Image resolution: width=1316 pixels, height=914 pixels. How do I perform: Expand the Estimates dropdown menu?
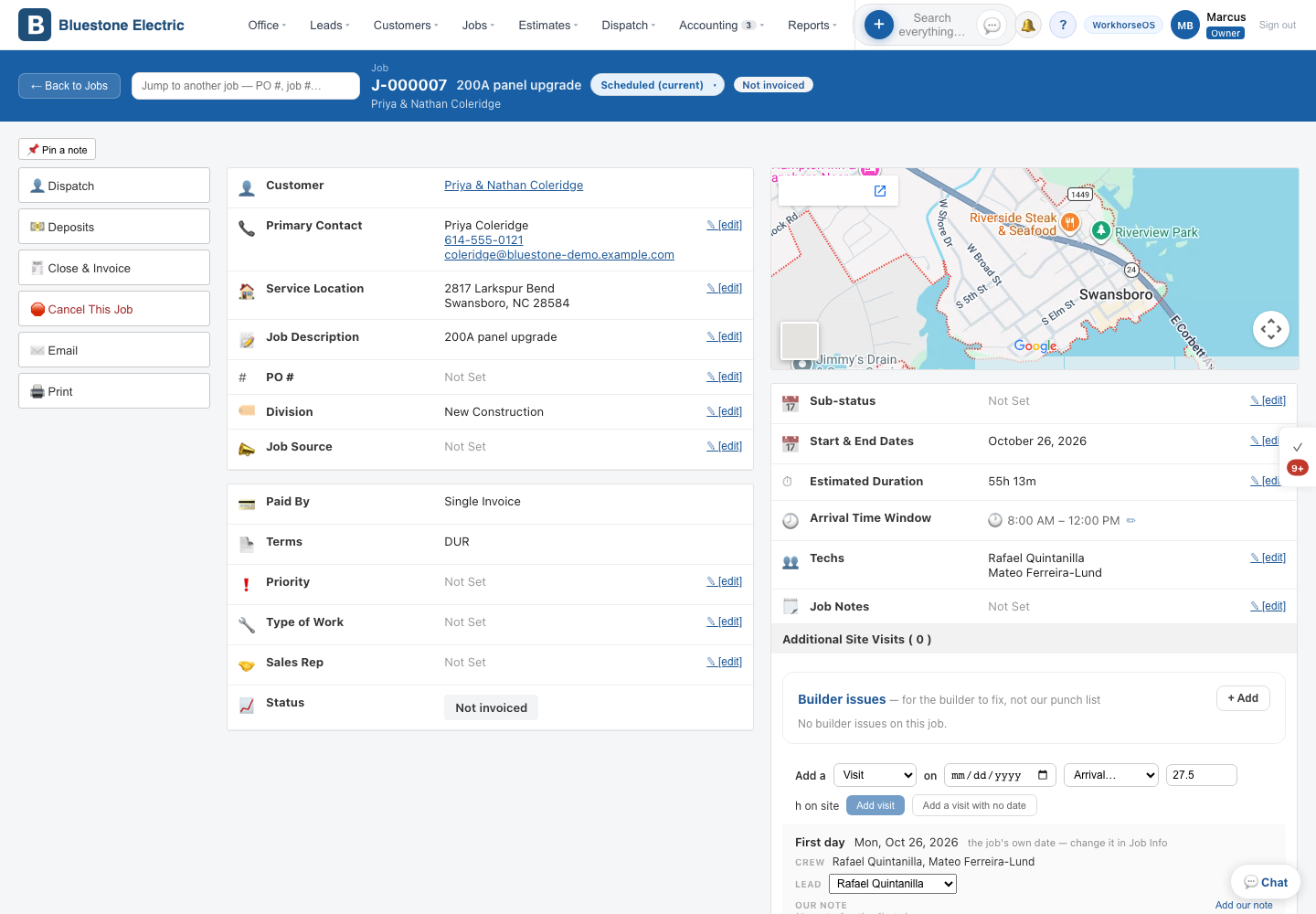point(547,26)
